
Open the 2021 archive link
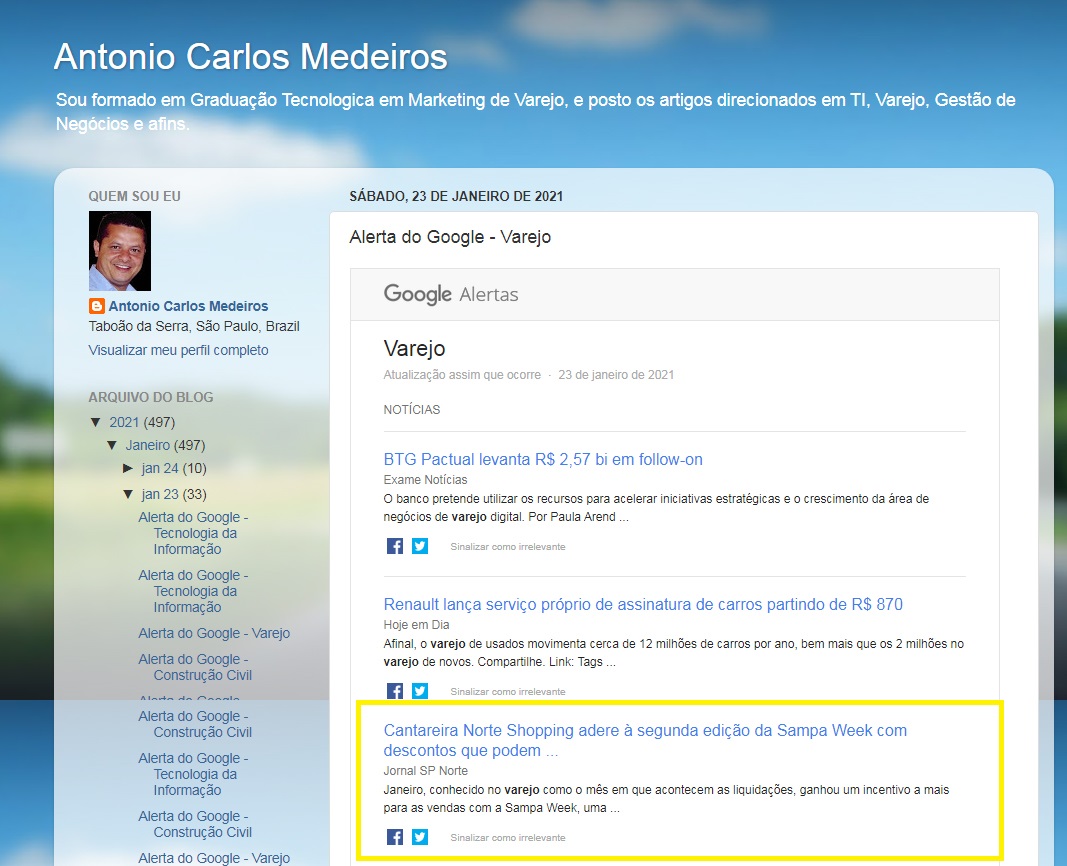click(125, 422)
